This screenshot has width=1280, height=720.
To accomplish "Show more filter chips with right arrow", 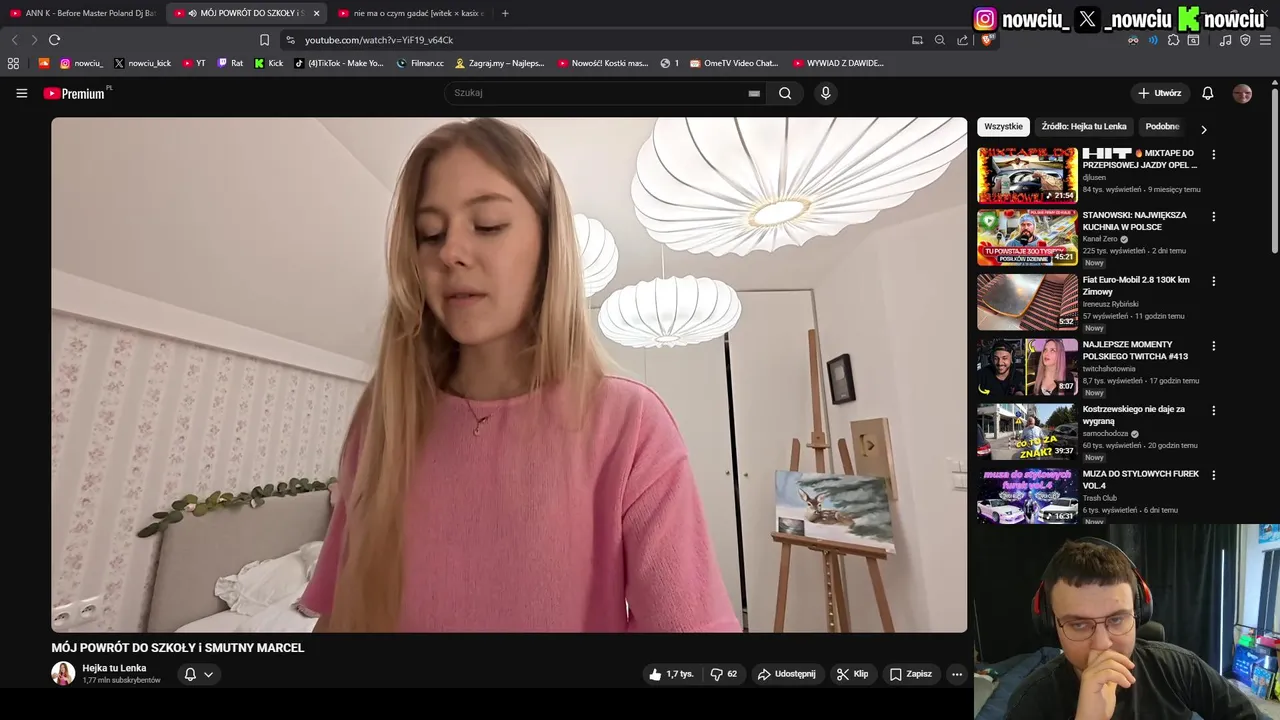I will tap(1203, 129).
